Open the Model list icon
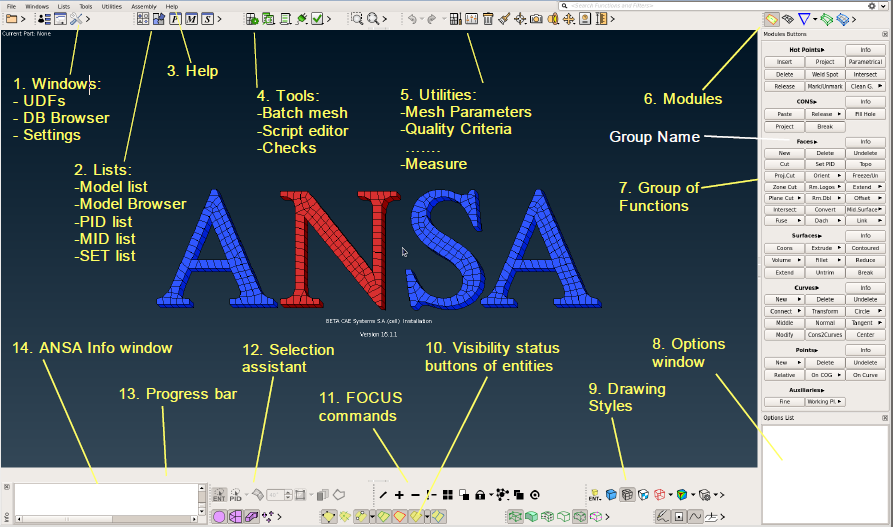 [143, 19]
